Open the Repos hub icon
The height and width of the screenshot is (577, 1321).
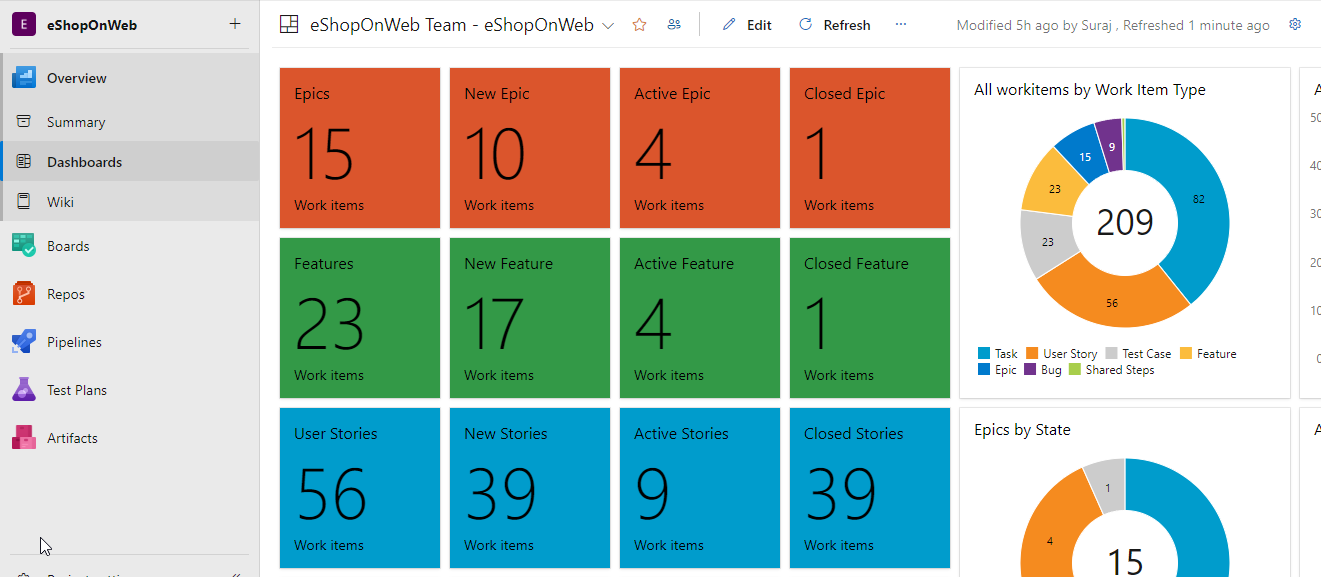point(24,294)
